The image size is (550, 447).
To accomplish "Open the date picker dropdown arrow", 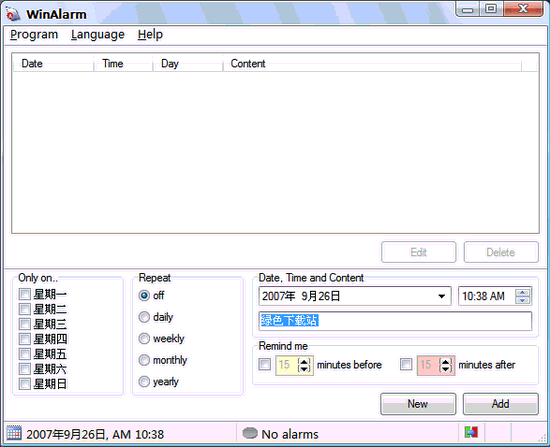I will point(442,296).
